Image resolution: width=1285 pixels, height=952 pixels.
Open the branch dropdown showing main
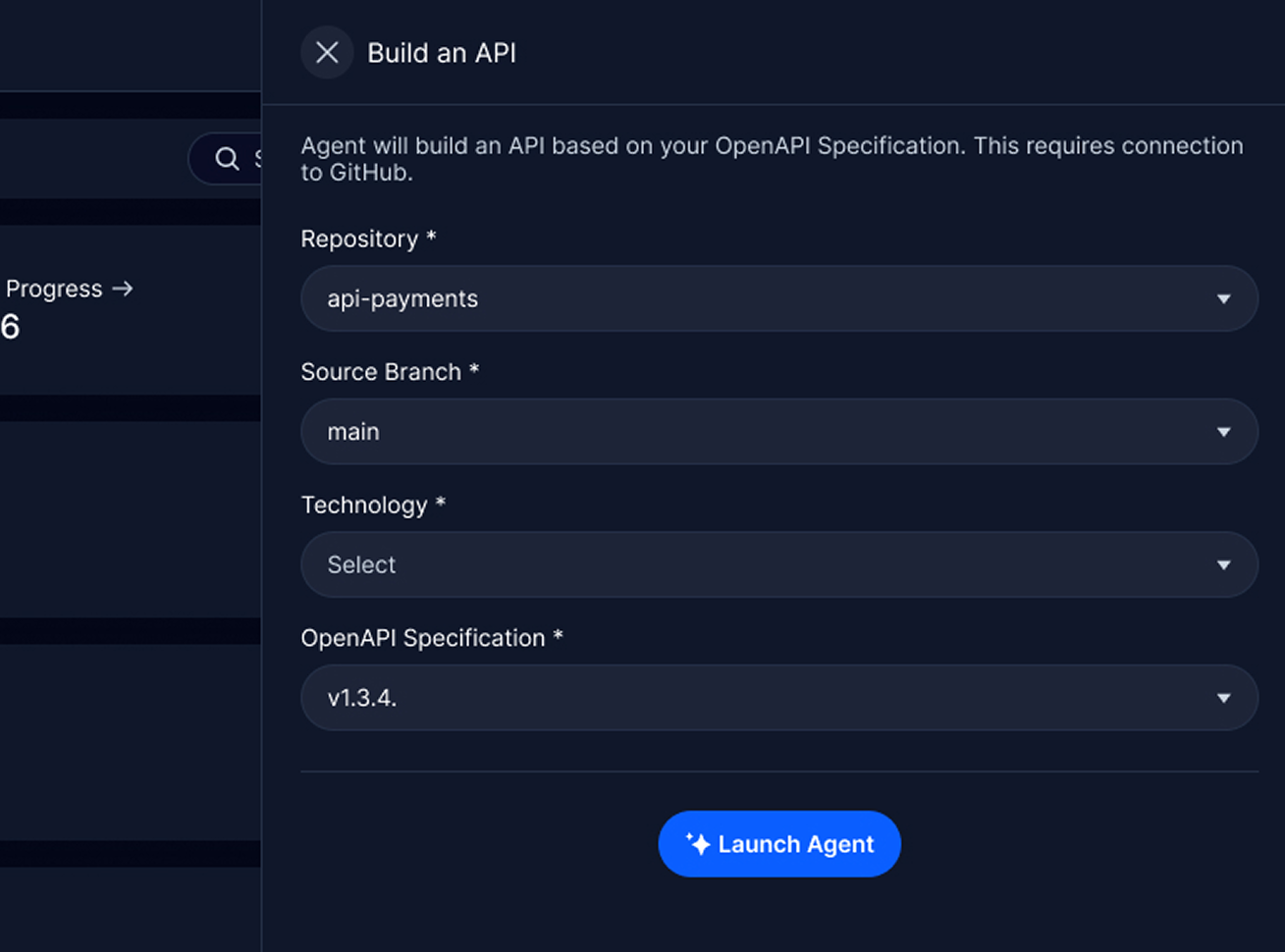pyautogui.click(x=766, y=432)
